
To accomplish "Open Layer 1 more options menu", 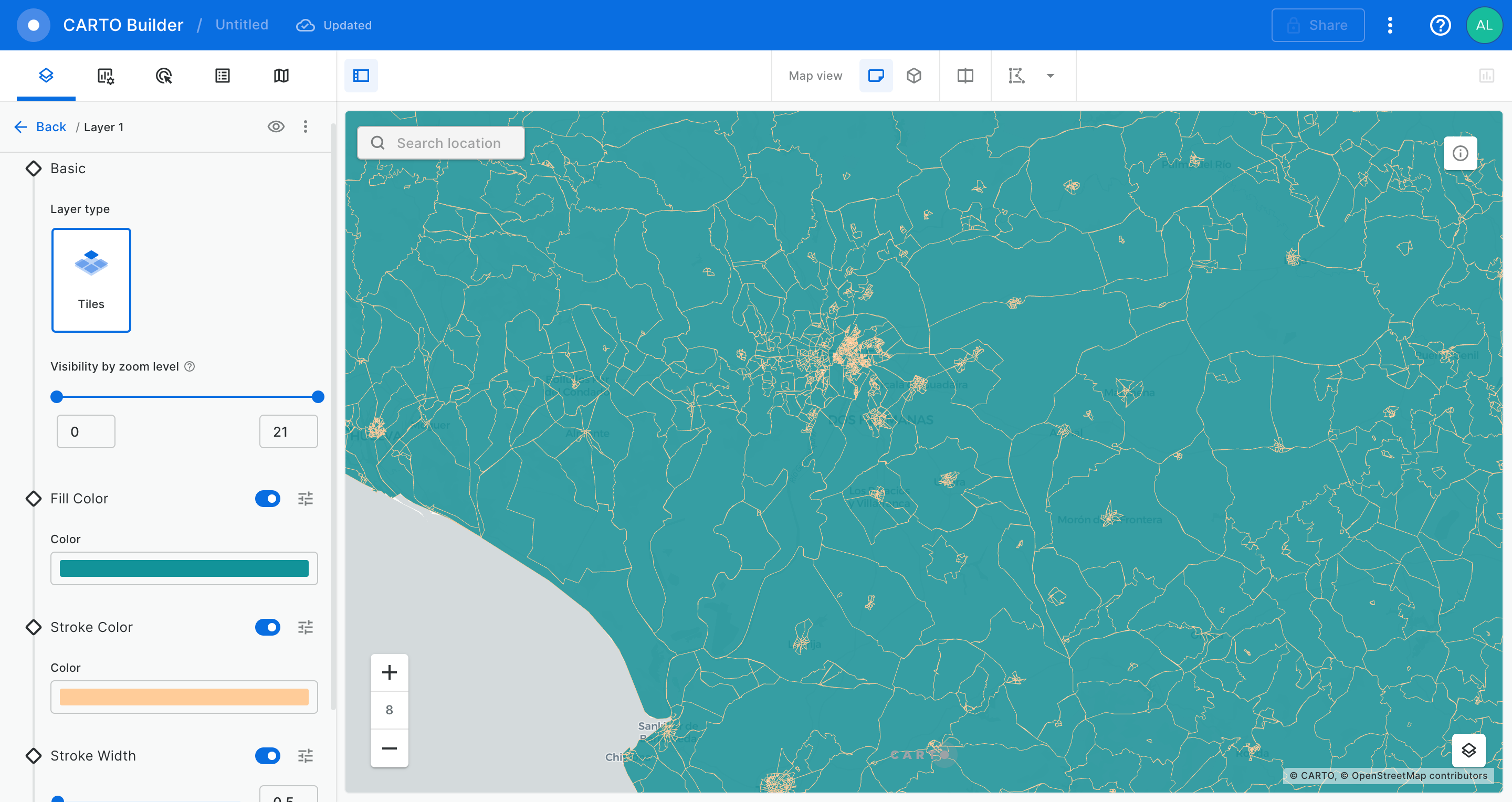I will (x=305, y=126).
